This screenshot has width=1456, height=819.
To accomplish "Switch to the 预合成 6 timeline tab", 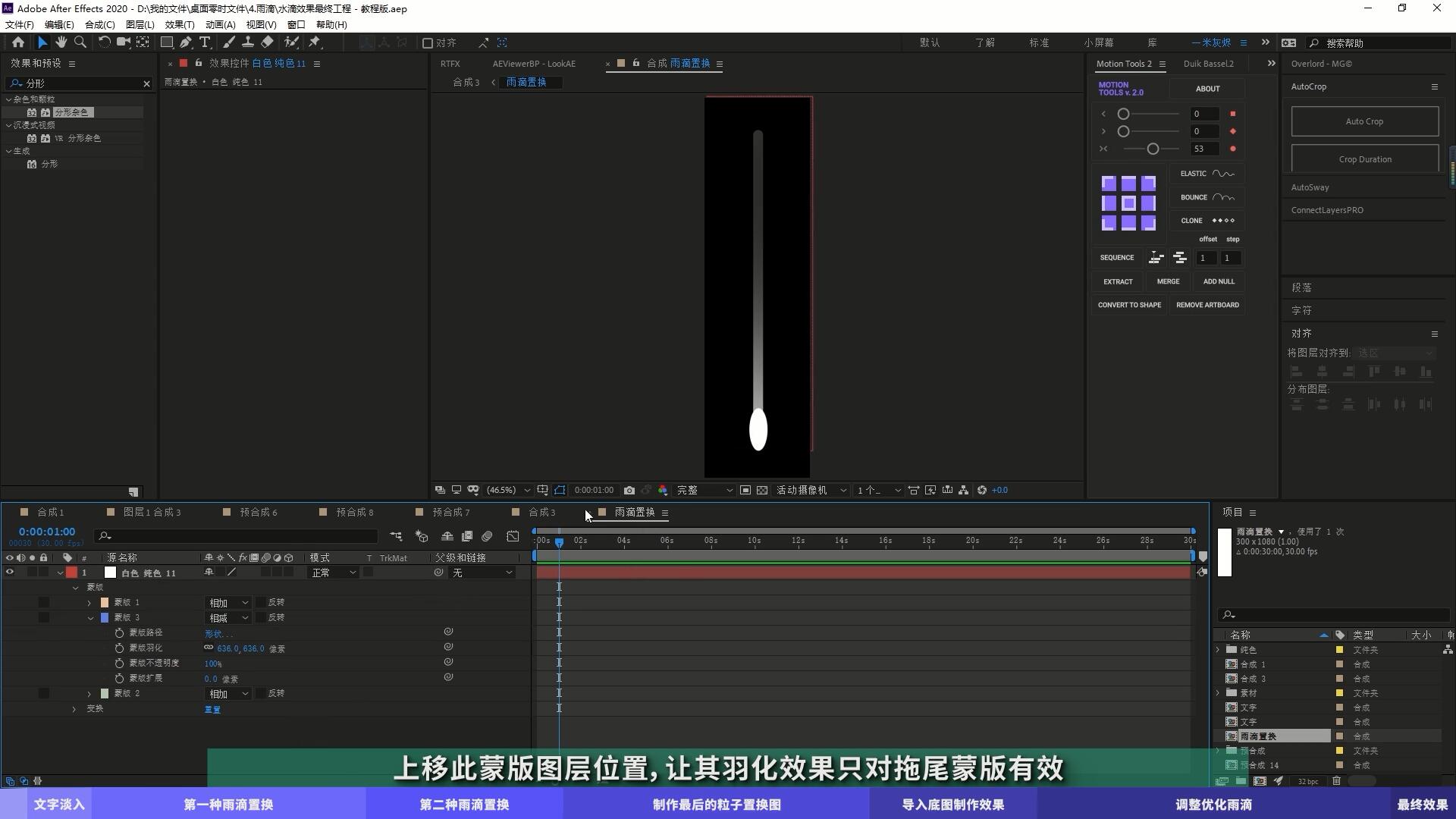I will click(x=259, y=513).
